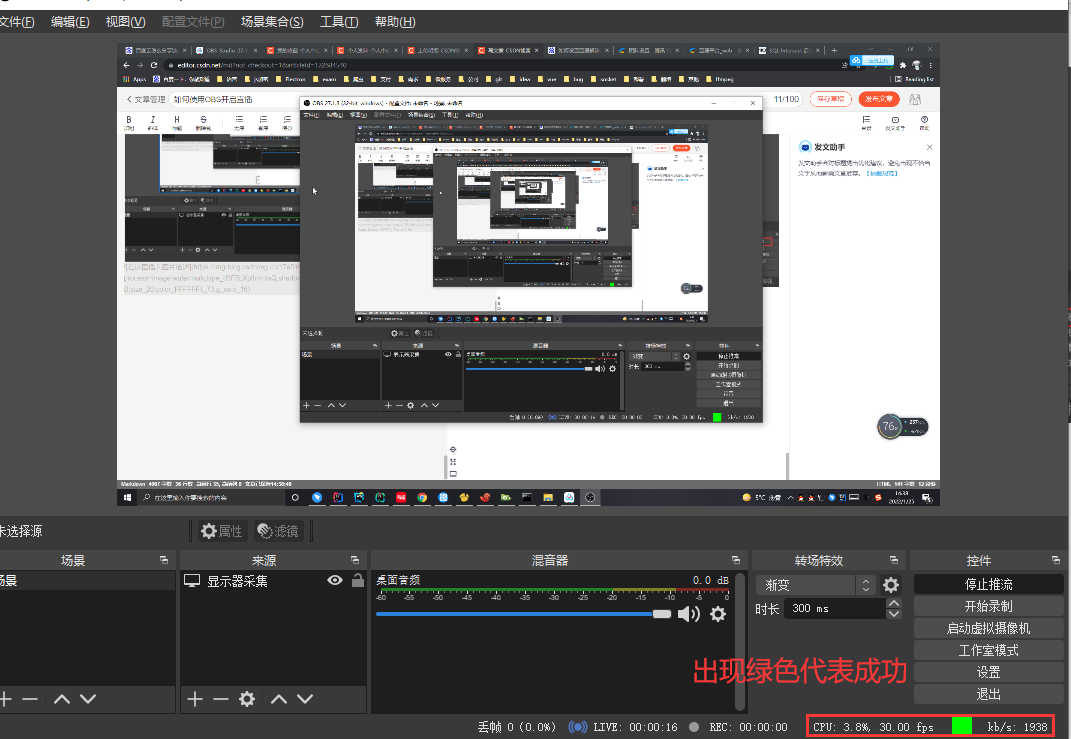The image size is (1071, 739).
Task: Click the 退出 button
Action: (x=988, y=694)
